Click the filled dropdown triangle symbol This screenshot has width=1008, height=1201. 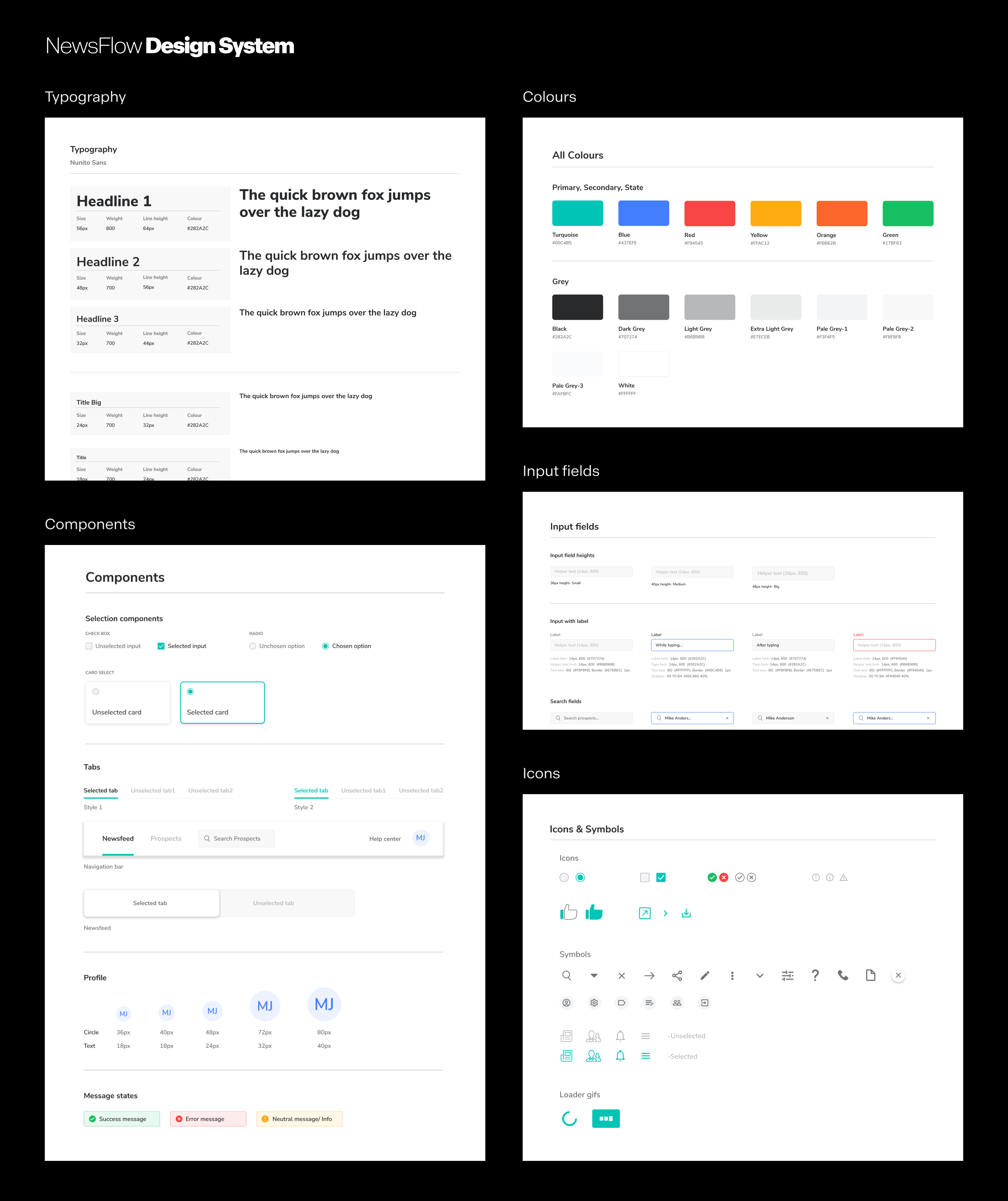pos(594,976)
